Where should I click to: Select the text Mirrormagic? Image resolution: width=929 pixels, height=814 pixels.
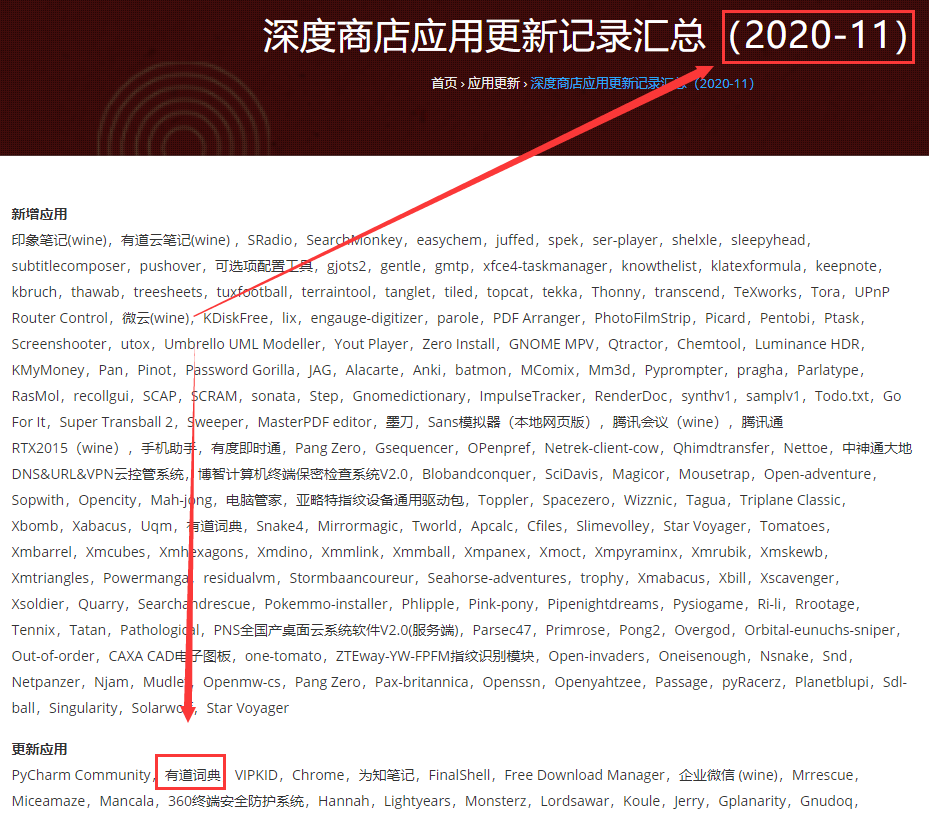357,527
